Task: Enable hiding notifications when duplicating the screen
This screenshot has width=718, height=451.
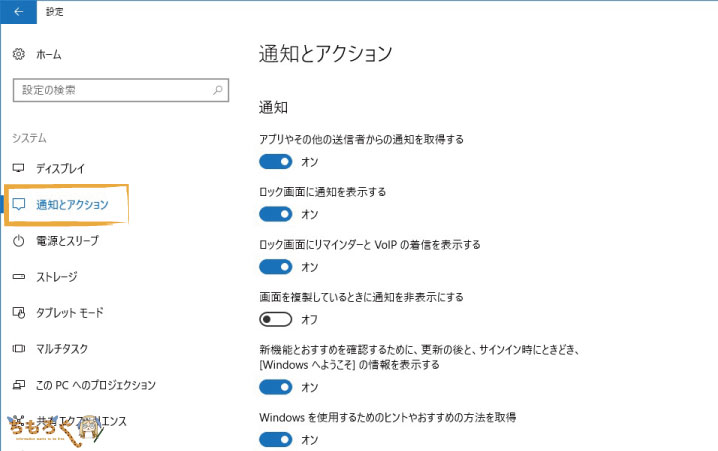Action: coord(276,319)
